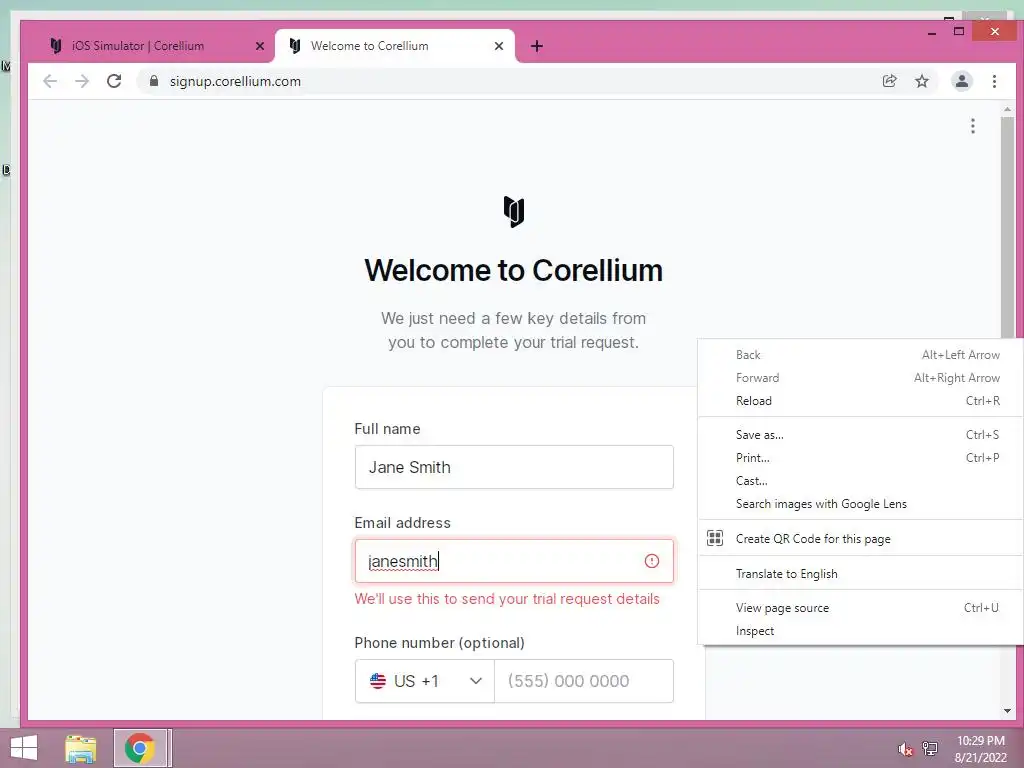The height and width of the screenshot is (768, 1024).
Task: Switch to the iOS Simulator | Corellium tab
Action: pos(150,46)
